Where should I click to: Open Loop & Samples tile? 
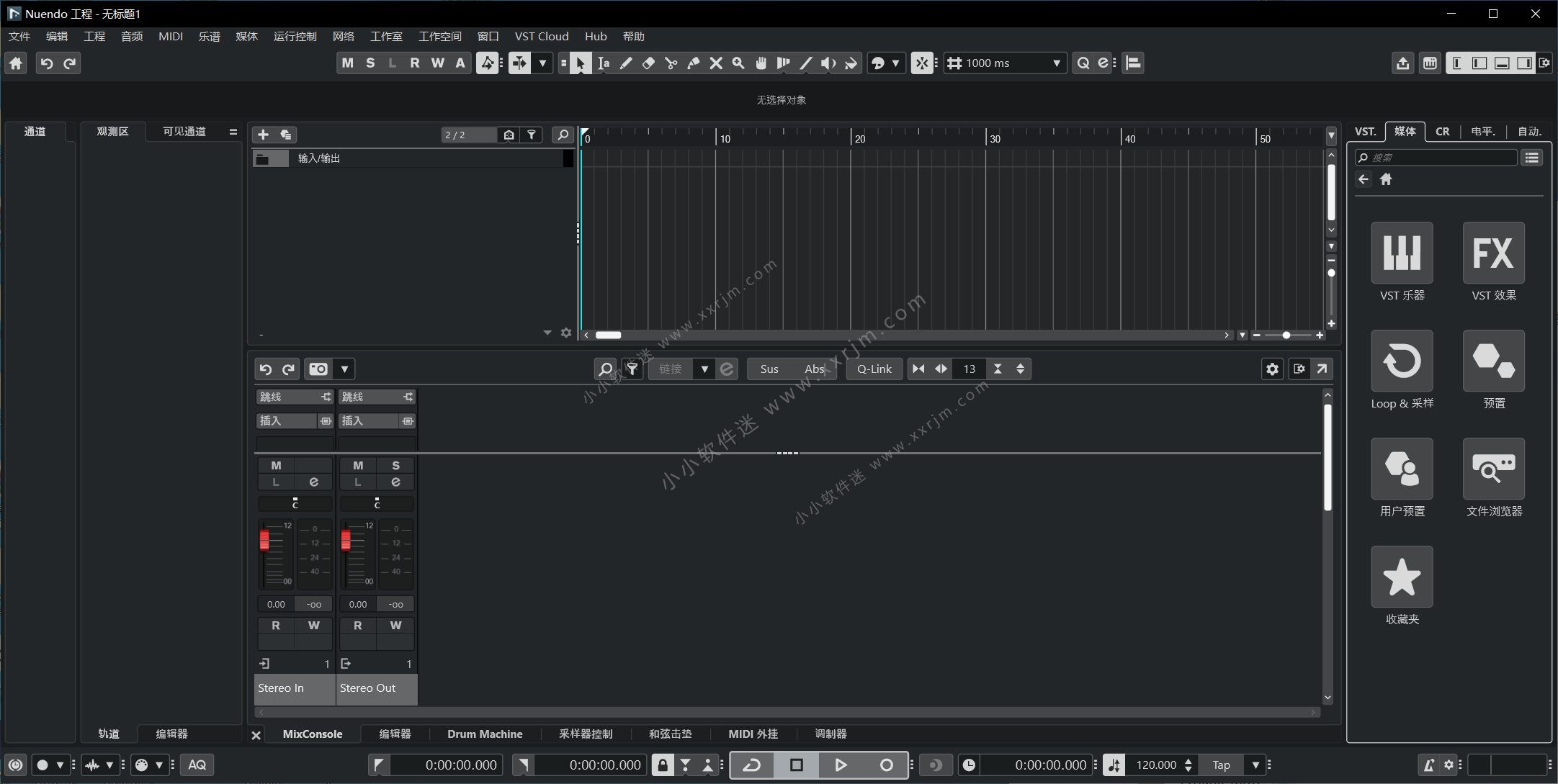(1402, 361)
